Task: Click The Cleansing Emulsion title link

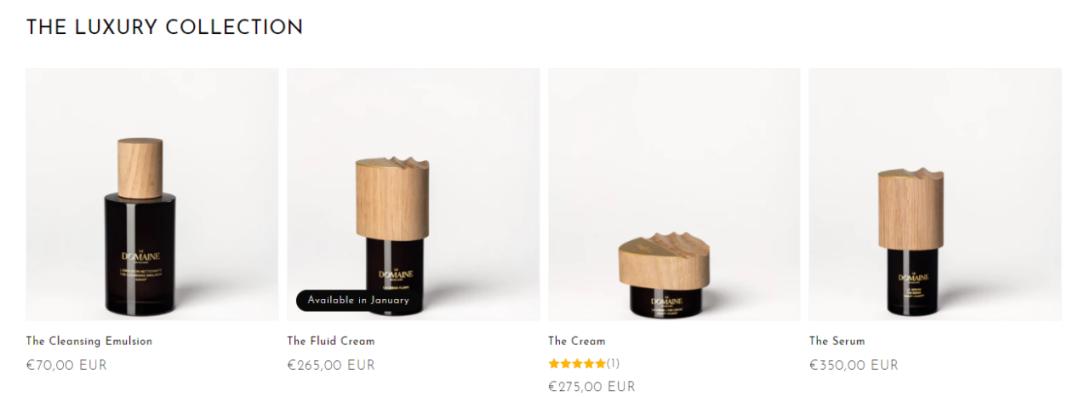Action: [90, 341]
